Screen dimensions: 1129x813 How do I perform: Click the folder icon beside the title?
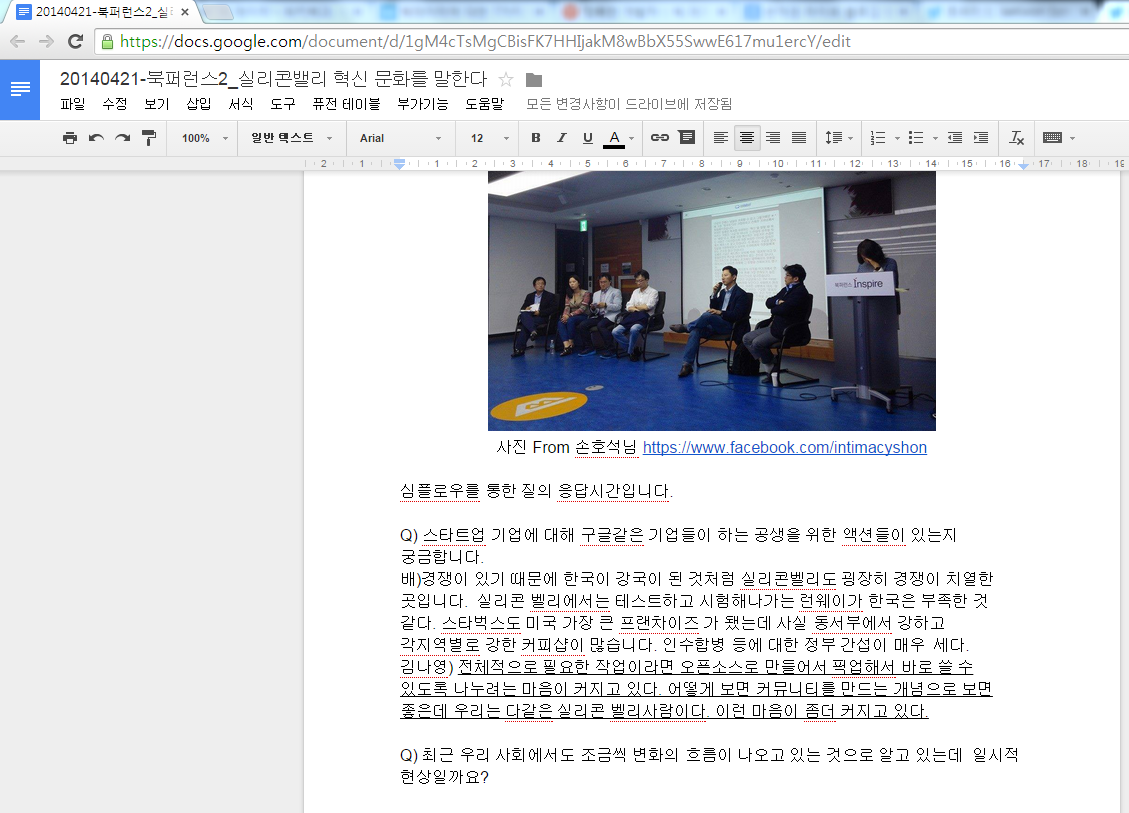pos(534,80)
